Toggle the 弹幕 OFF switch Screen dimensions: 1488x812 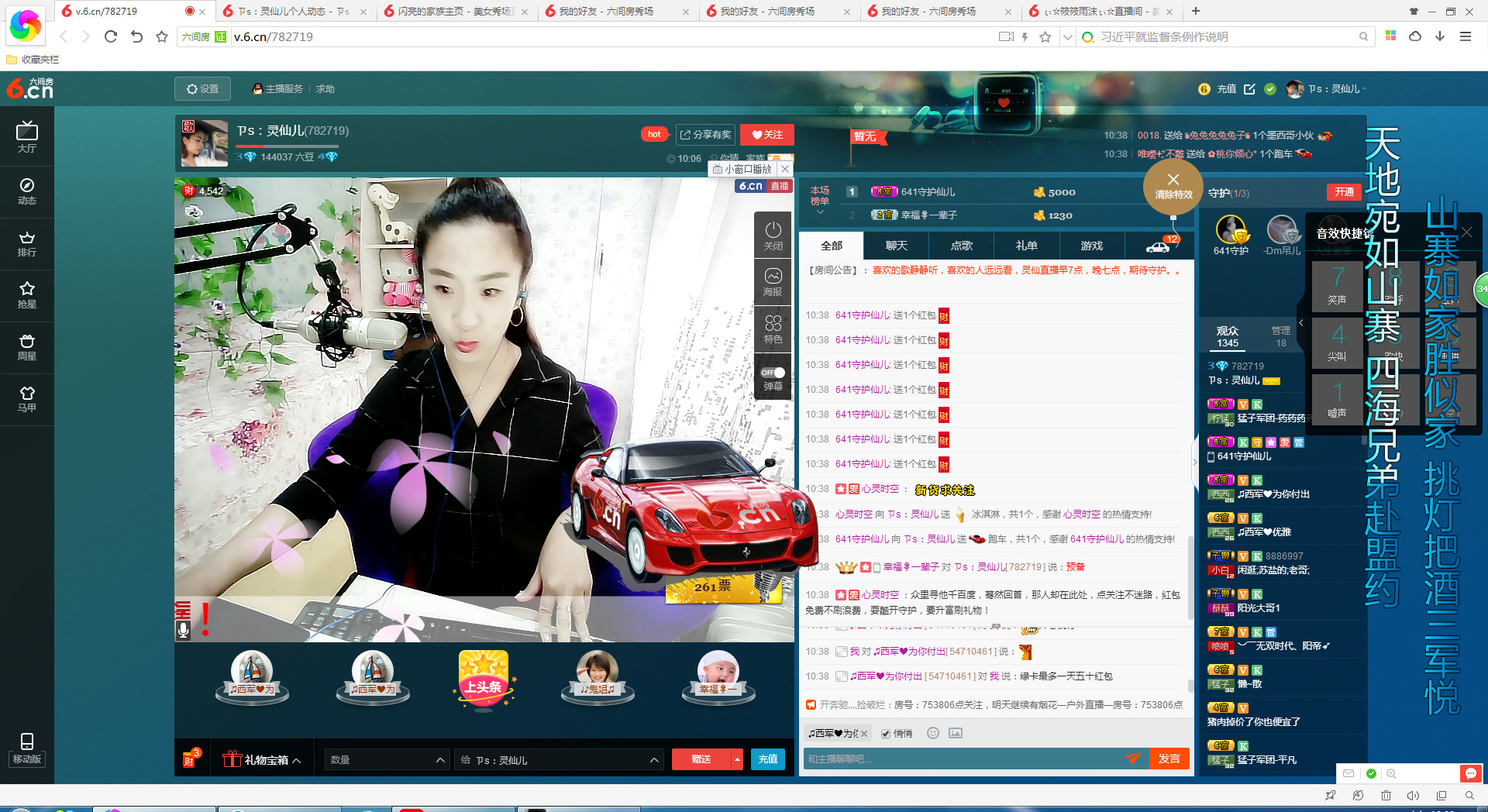773,373
